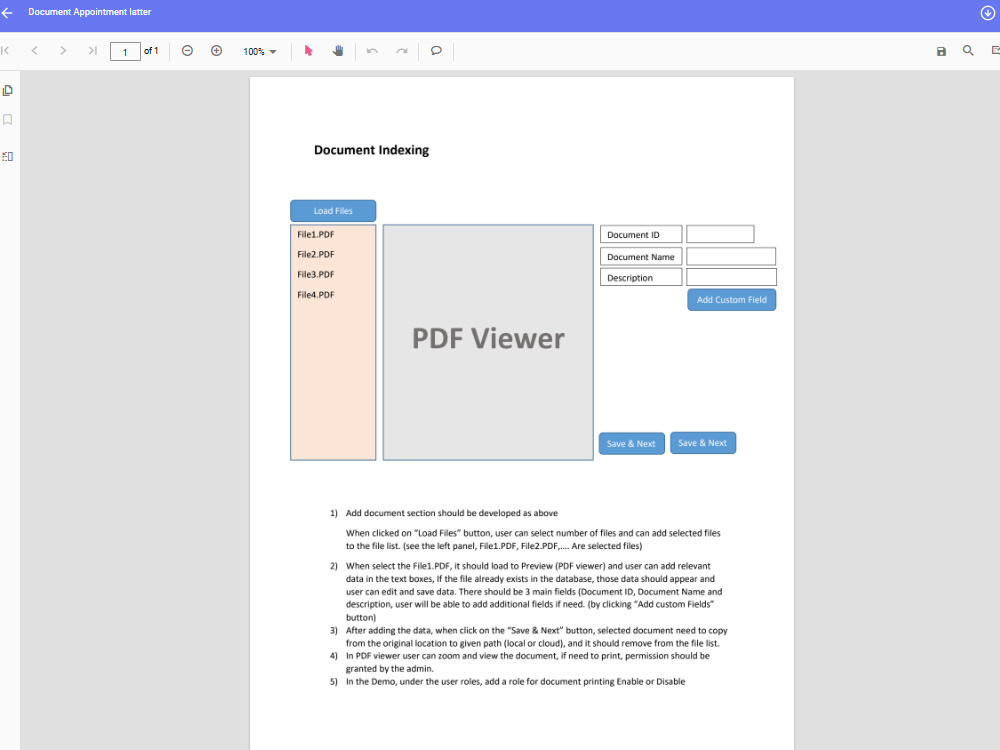Click the Document Name label

(x=641, y=256)
